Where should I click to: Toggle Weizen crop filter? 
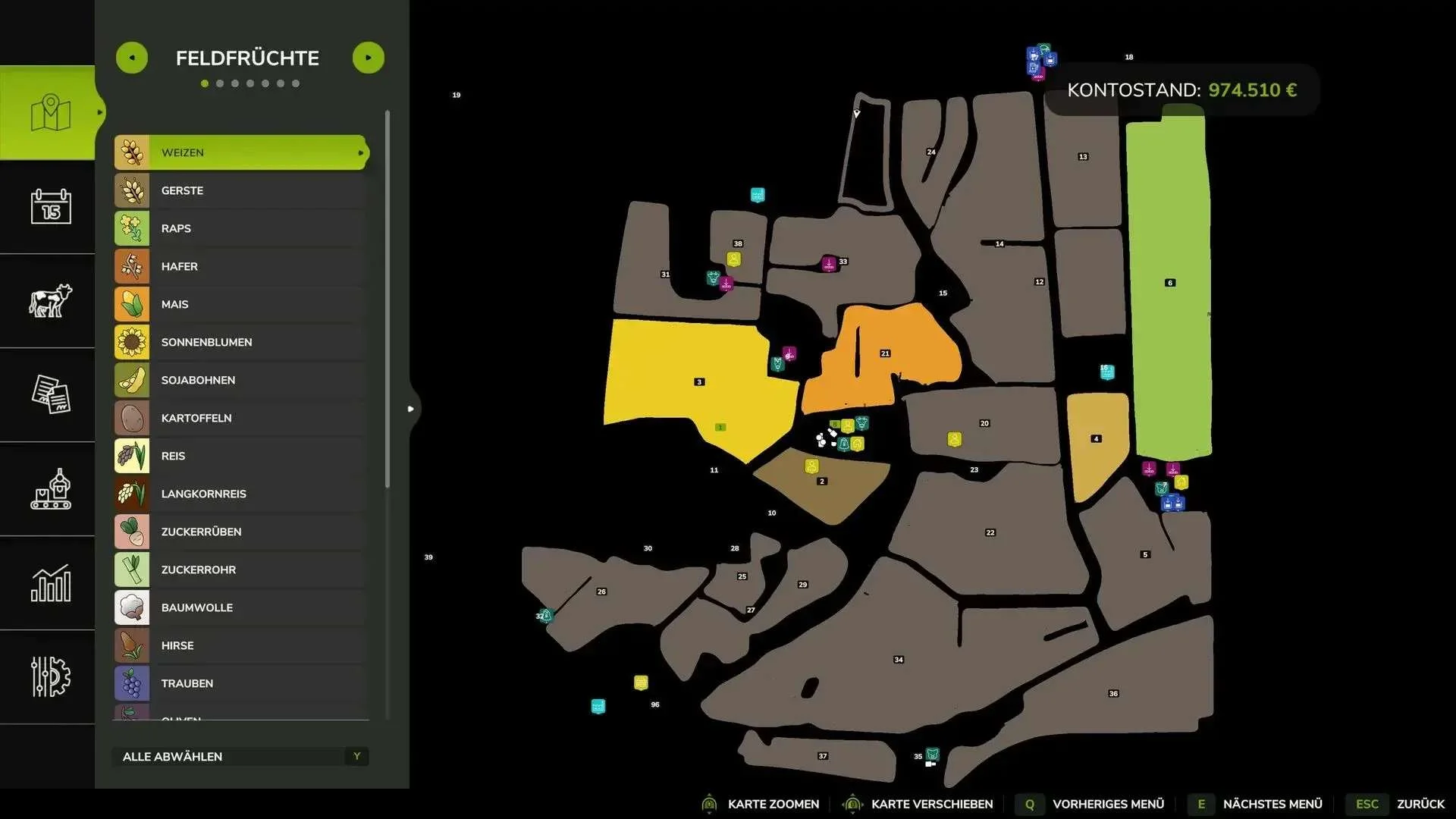241,152
